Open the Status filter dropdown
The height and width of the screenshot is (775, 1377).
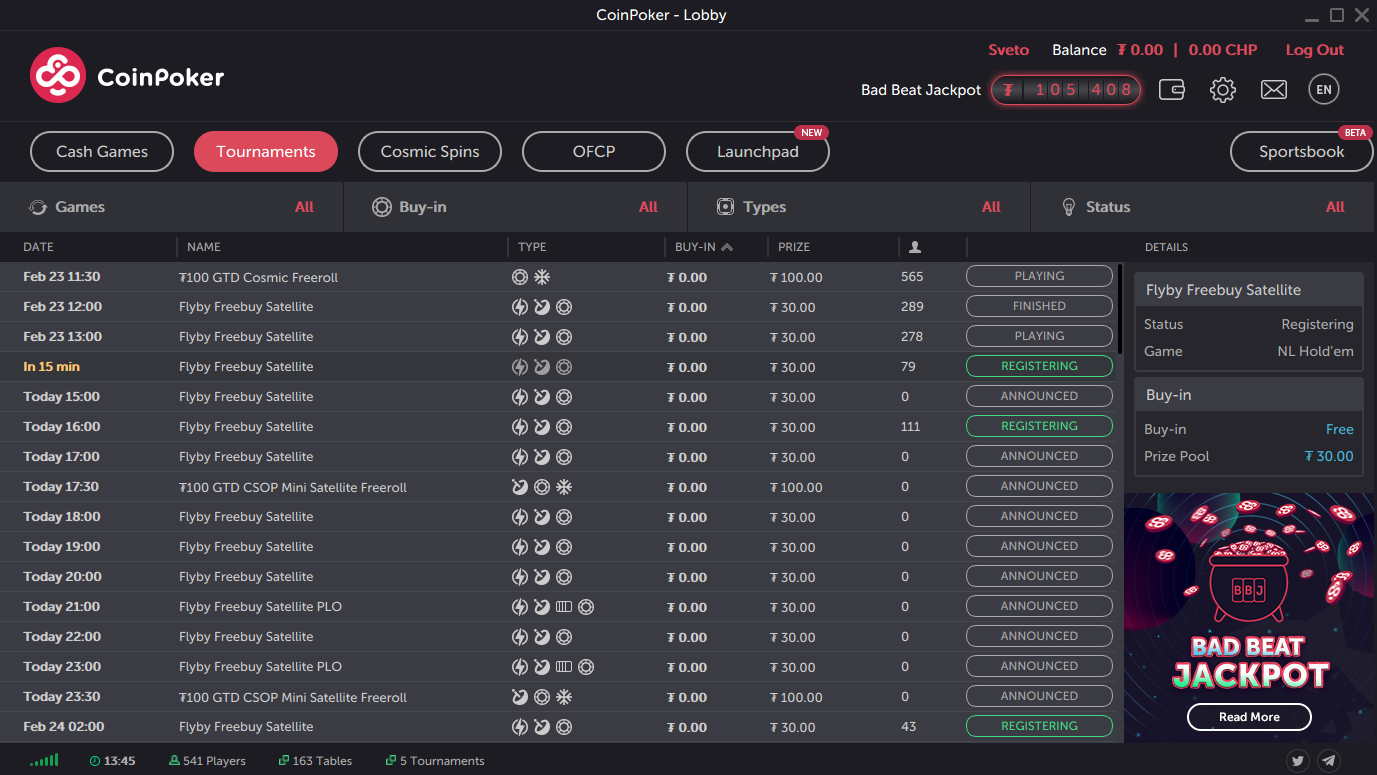(x=1202, y=207)
